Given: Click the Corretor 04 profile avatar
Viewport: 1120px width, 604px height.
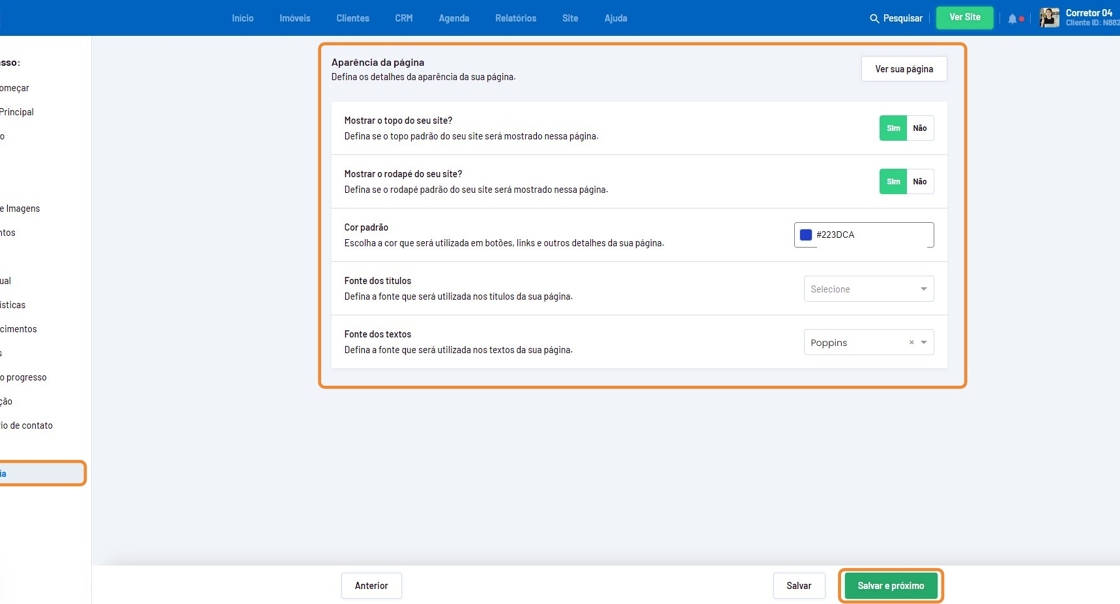Looking at the screenshot, I should (x=1049, y=18).
